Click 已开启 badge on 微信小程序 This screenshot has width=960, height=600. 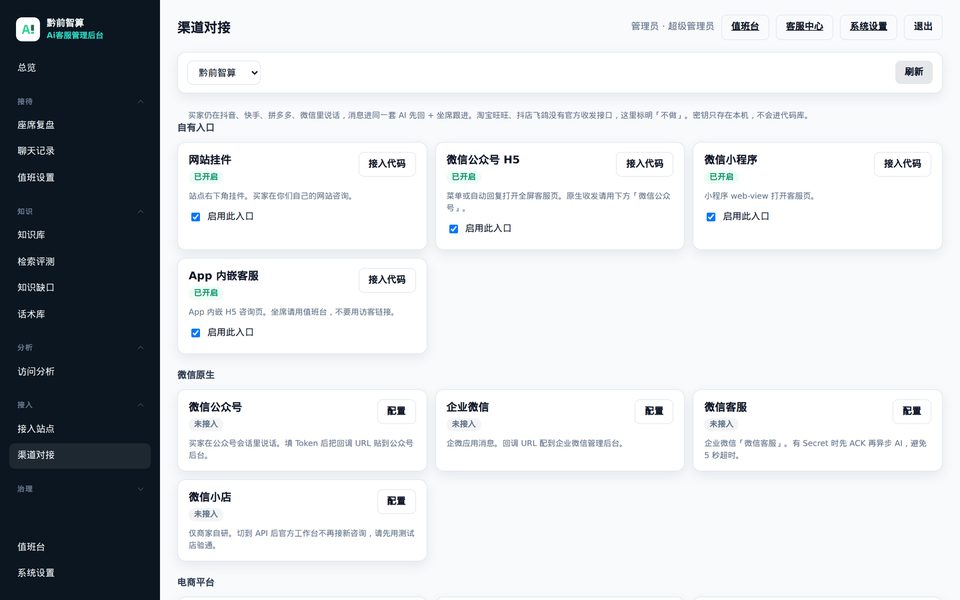click(x=721, y=177)
